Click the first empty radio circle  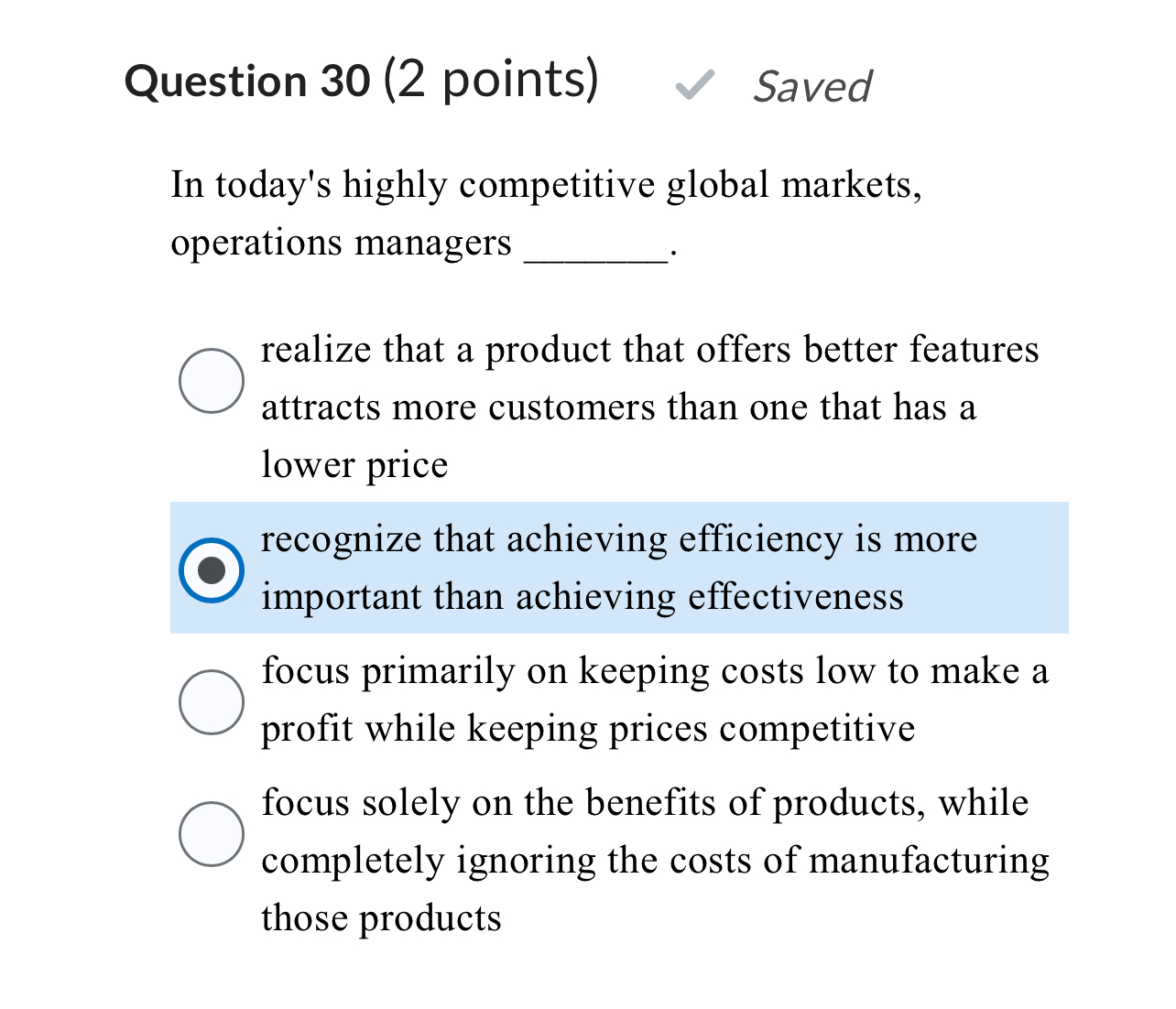(x=212, y=380)
